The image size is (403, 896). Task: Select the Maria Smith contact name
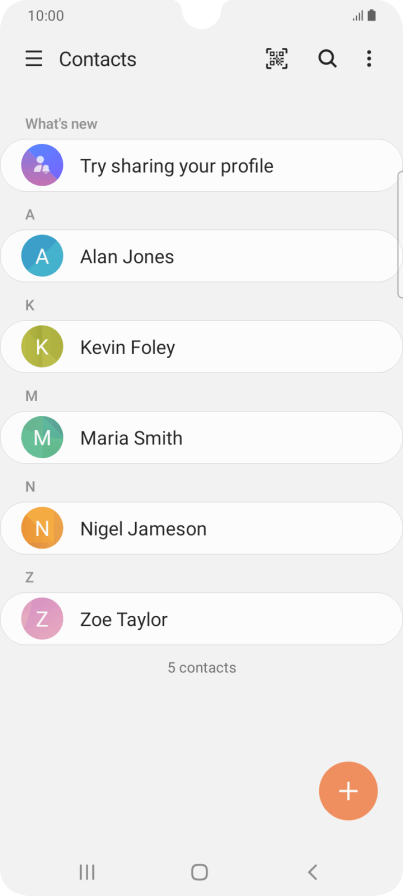click(x=131, y=438)
